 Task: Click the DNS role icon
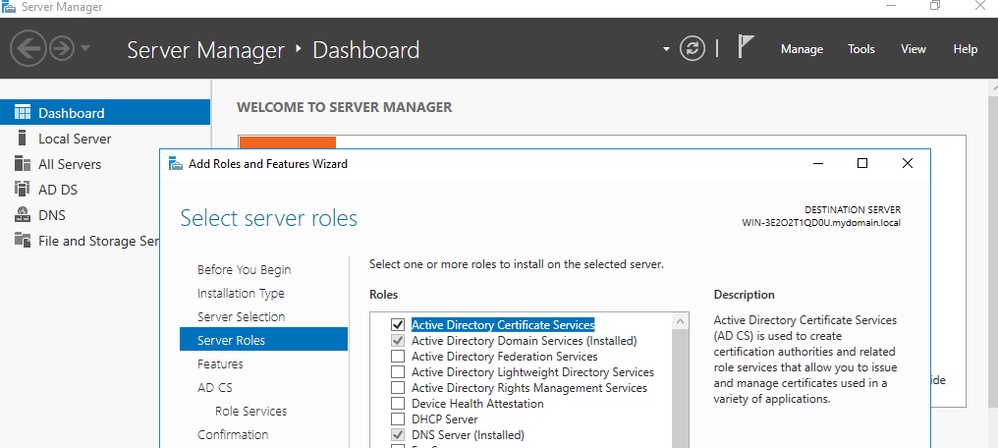coord(22,214)
